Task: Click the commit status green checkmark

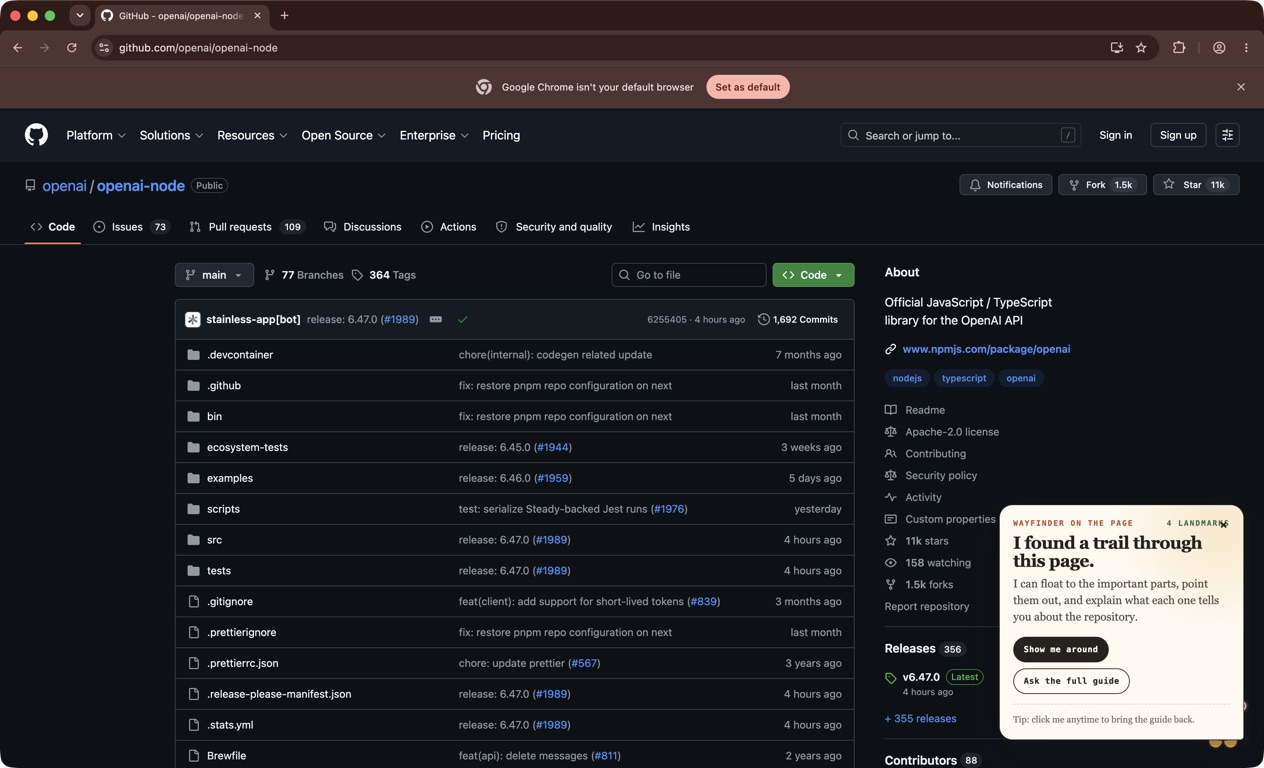Action: [x=462, y=320]
